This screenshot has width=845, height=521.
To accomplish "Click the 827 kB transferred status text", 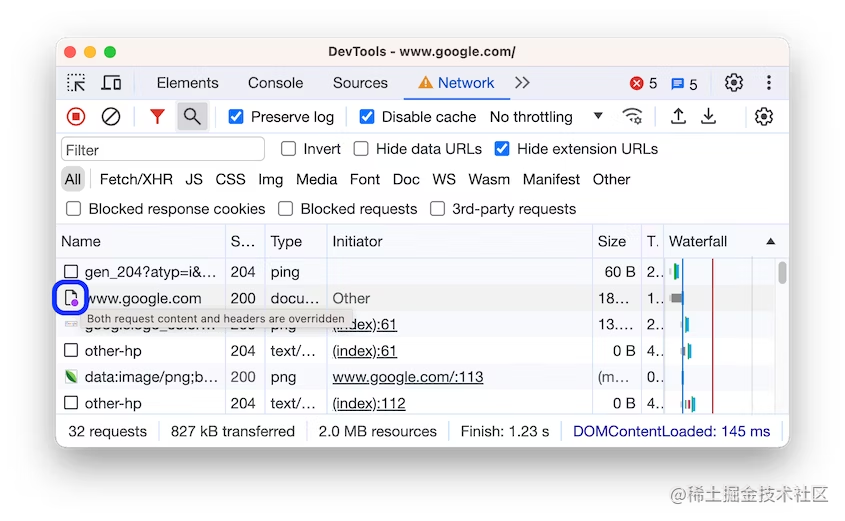I will (x=233, y=431).
